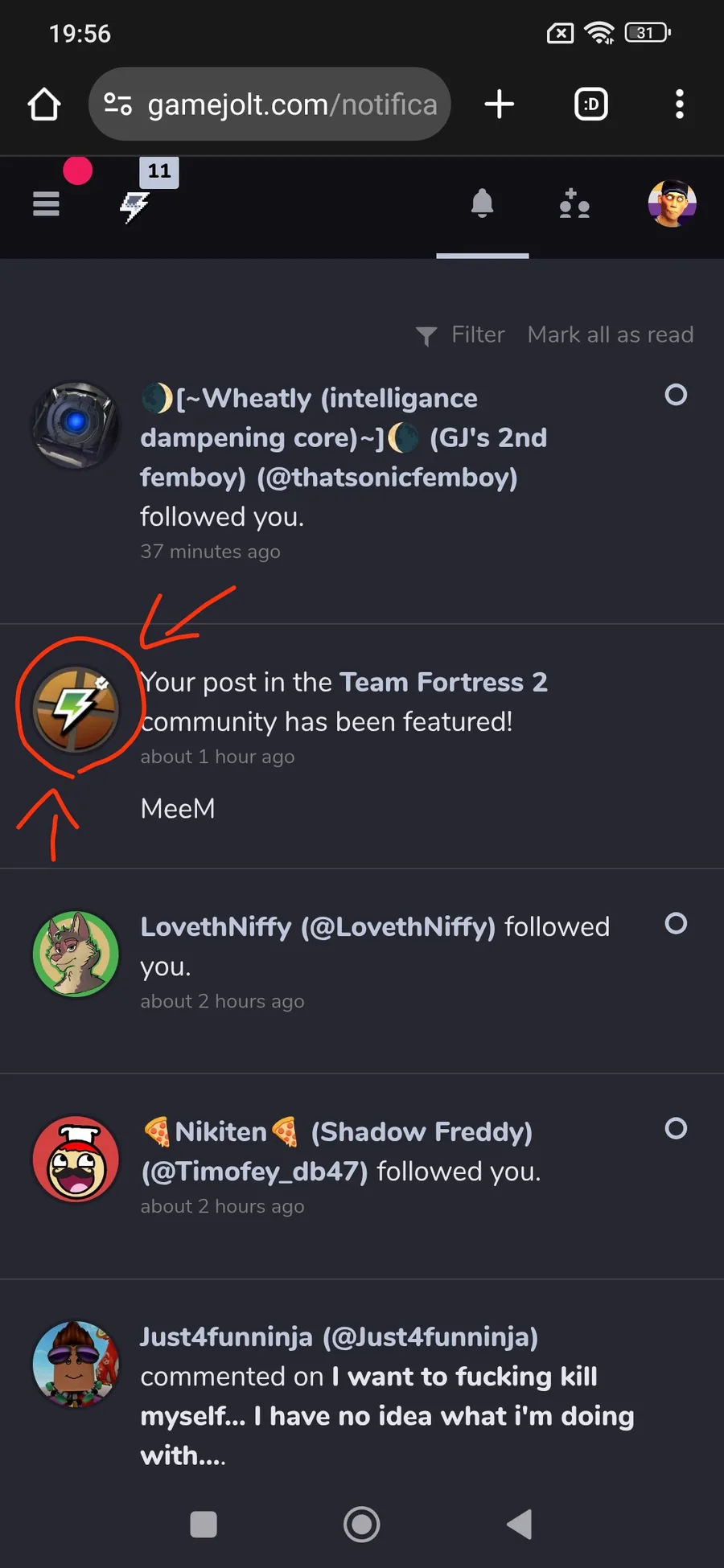Open Wheatly's Portal core avatar
Image resolution: width=724 pixels, height=1568 pixels.
(76, 425)
